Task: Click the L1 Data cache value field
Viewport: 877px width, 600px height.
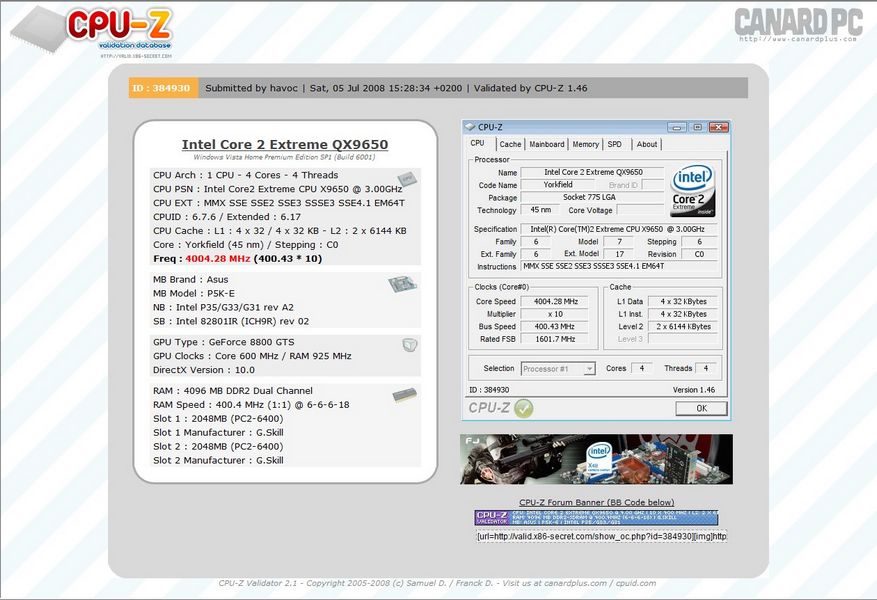Action: tap(683, 301)
